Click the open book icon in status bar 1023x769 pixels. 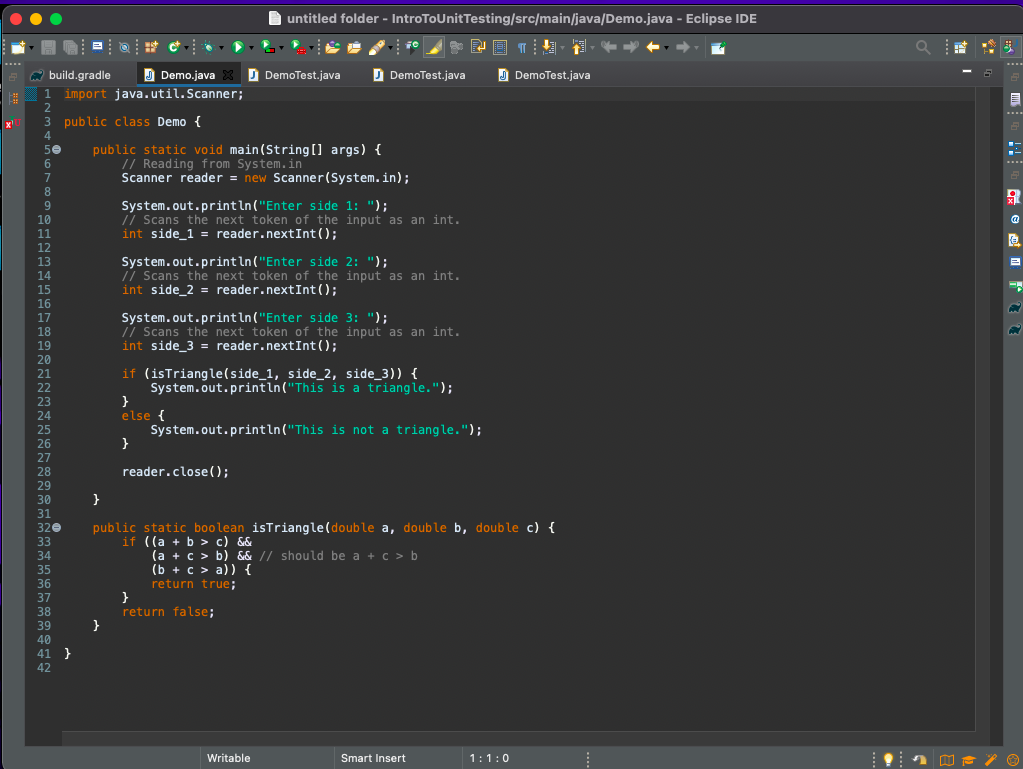pos(946,760)
